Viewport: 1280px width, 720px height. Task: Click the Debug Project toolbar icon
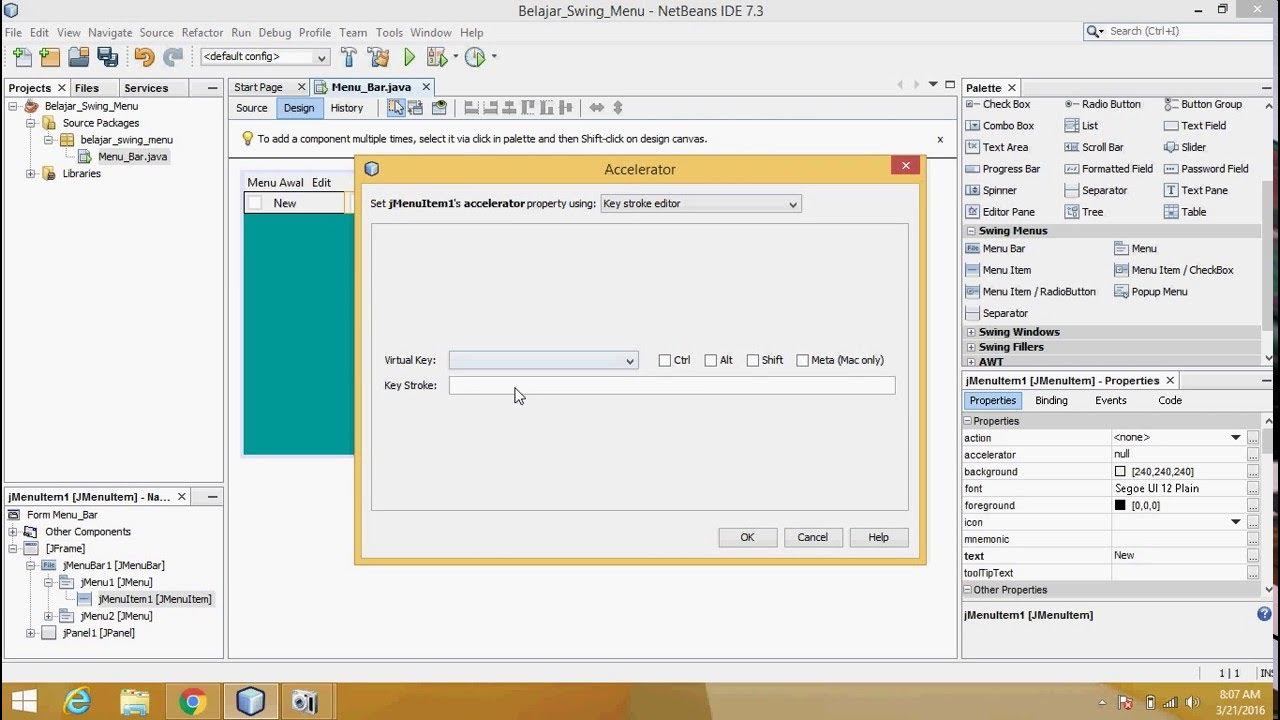pyautogui.click(x=438, y=57)
